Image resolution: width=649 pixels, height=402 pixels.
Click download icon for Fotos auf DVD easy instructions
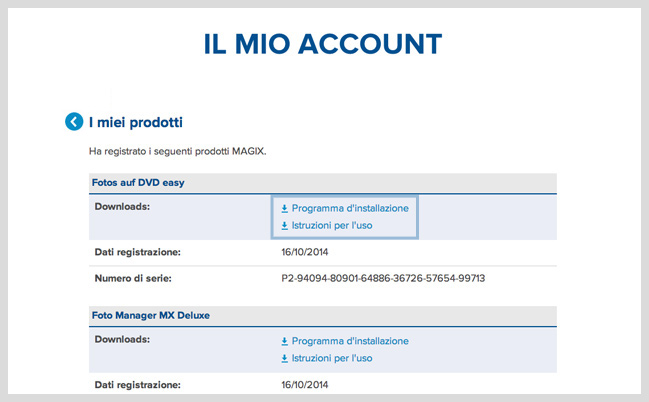(x=284, y=226)
